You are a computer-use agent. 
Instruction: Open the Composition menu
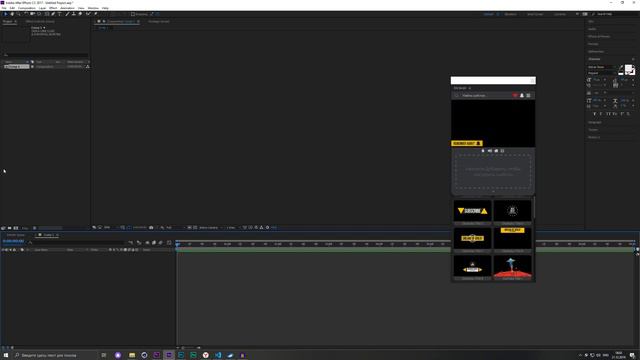click(x=27, y=8)
